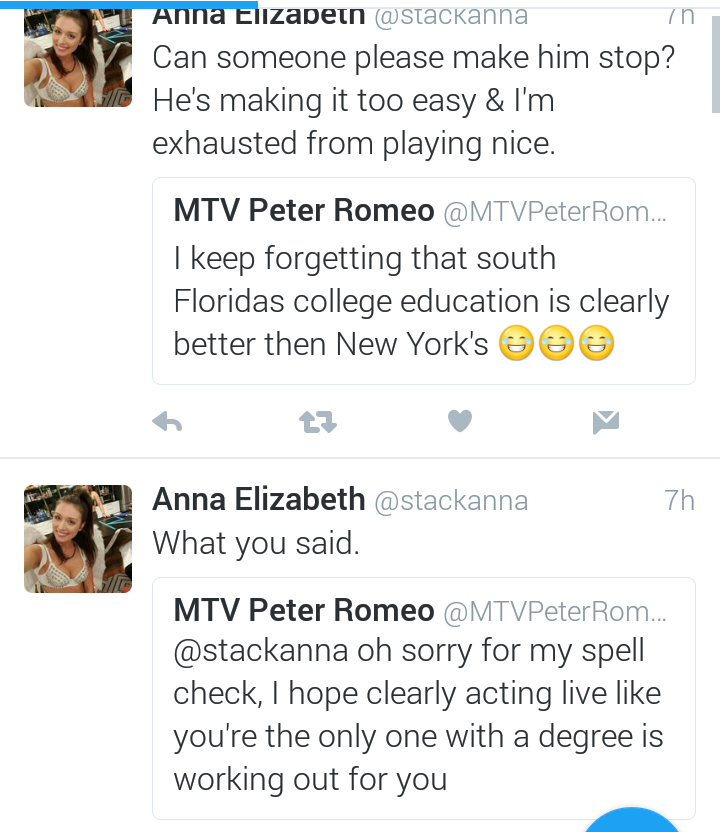The width and height of the screenshot is (720, 832).
Task: Open the quoted 'south Floridas college education' tweet
Action: 423,281
